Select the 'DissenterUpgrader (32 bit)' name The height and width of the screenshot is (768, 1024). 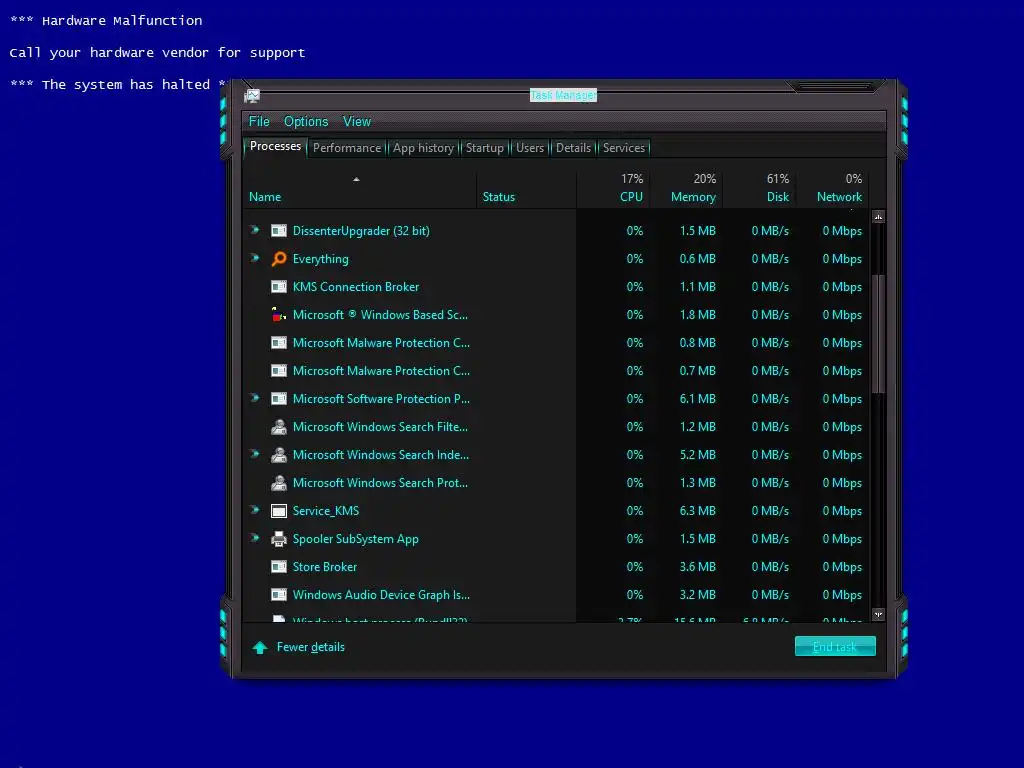point(361,231)
